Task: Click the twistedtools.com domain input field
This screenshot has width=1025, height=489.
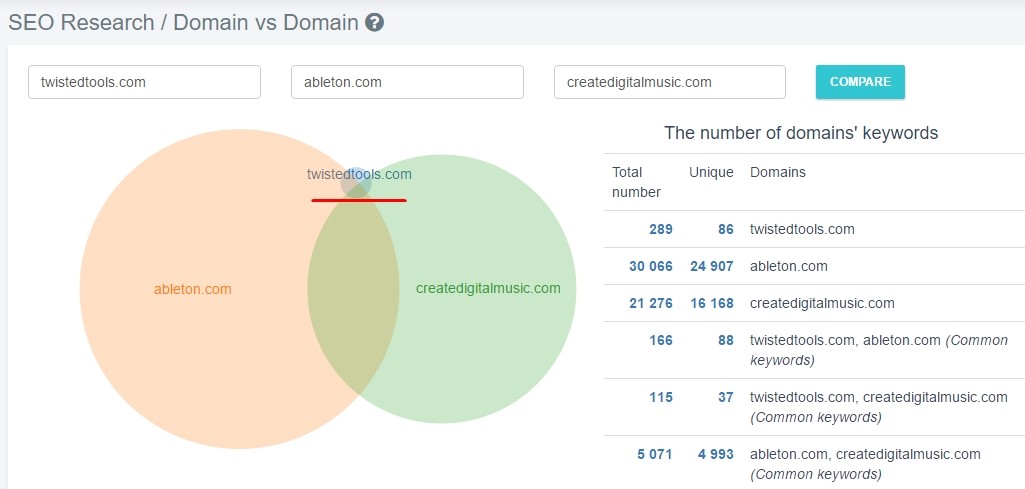Action: pos(144,82)
